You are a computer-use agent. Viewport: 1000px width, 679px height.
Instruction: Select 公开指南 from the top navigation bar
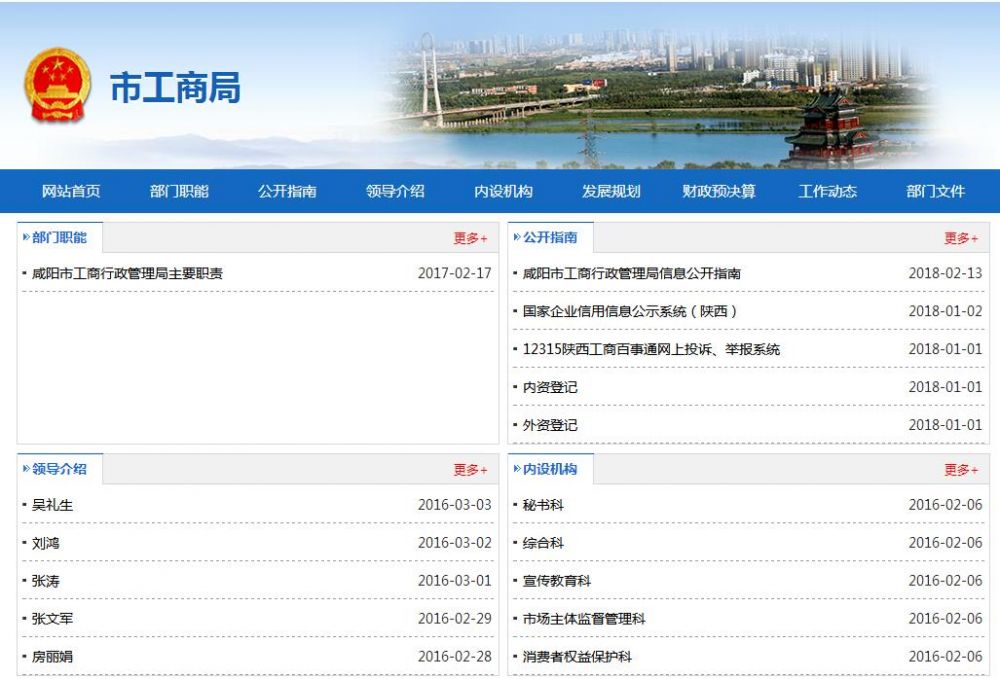coord(287,191)
